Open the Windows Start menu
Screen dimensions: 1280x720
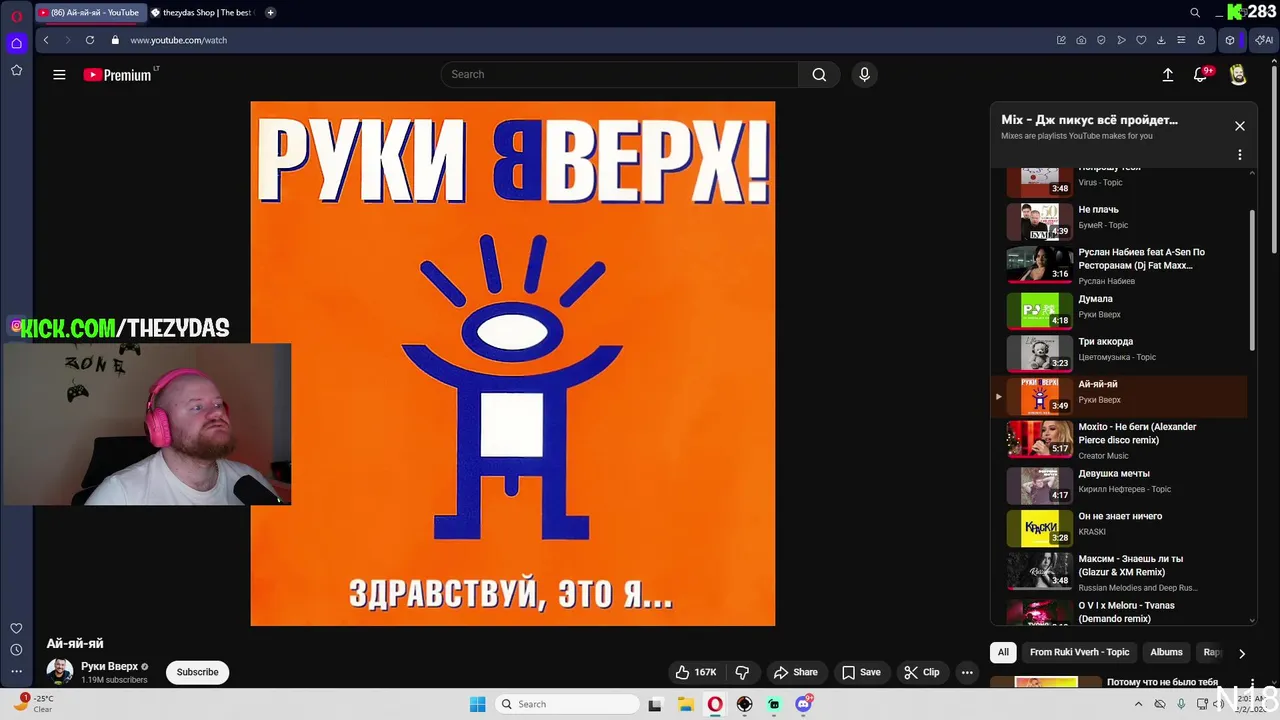(x=478, y=704)
